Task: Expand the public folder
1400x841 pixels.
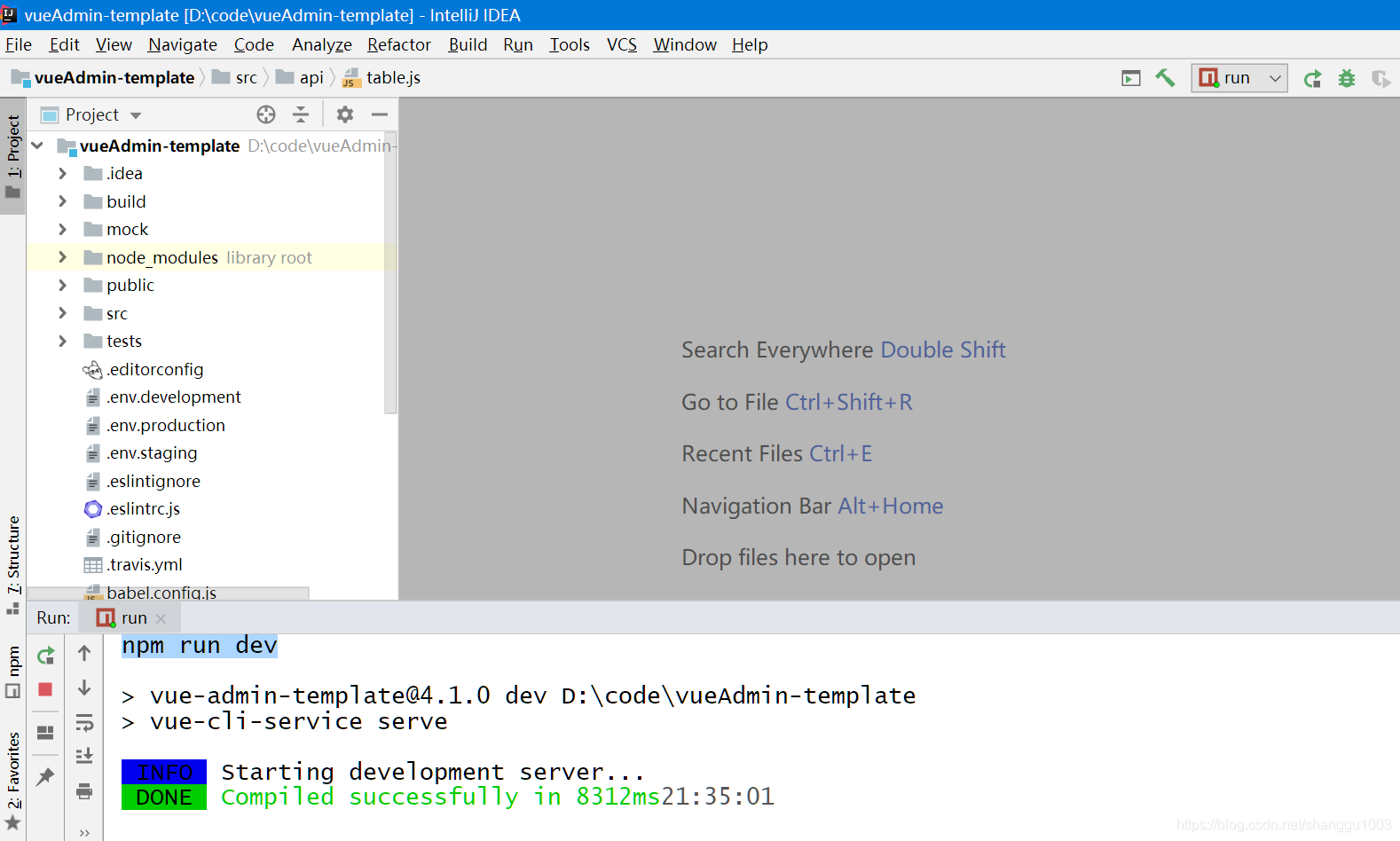Action: (x=62, y=286)
